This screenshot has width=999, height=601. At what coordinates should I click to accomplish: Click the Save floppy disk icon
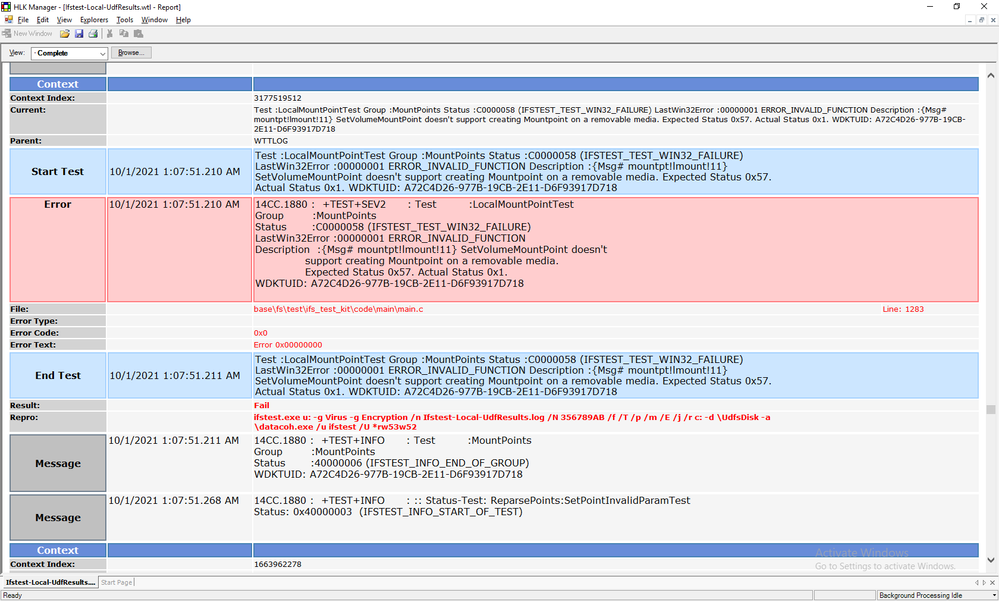[x=79, y=34]
